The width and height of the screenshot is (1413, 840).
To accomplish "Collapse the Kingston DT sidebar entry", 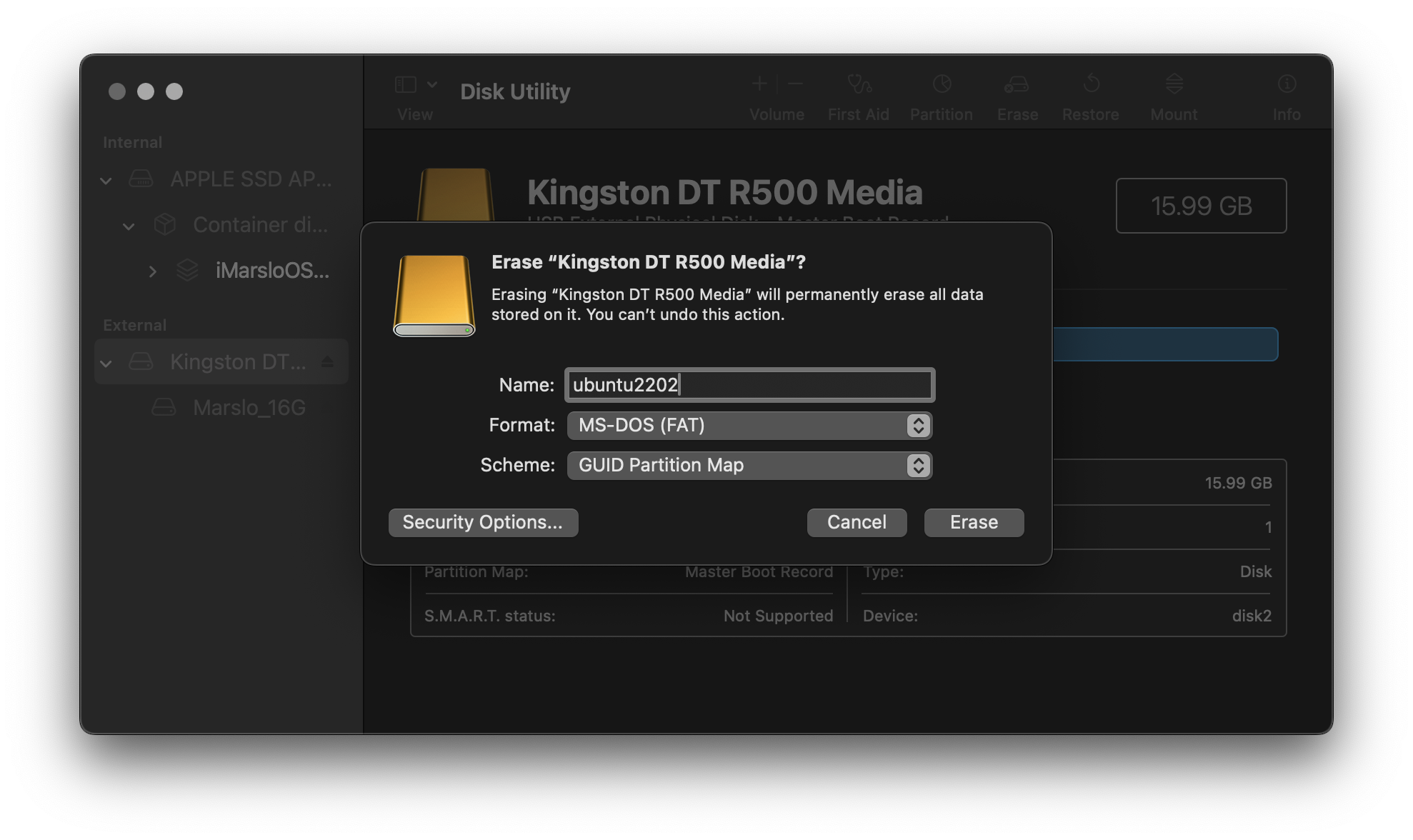I will point(106,364).
